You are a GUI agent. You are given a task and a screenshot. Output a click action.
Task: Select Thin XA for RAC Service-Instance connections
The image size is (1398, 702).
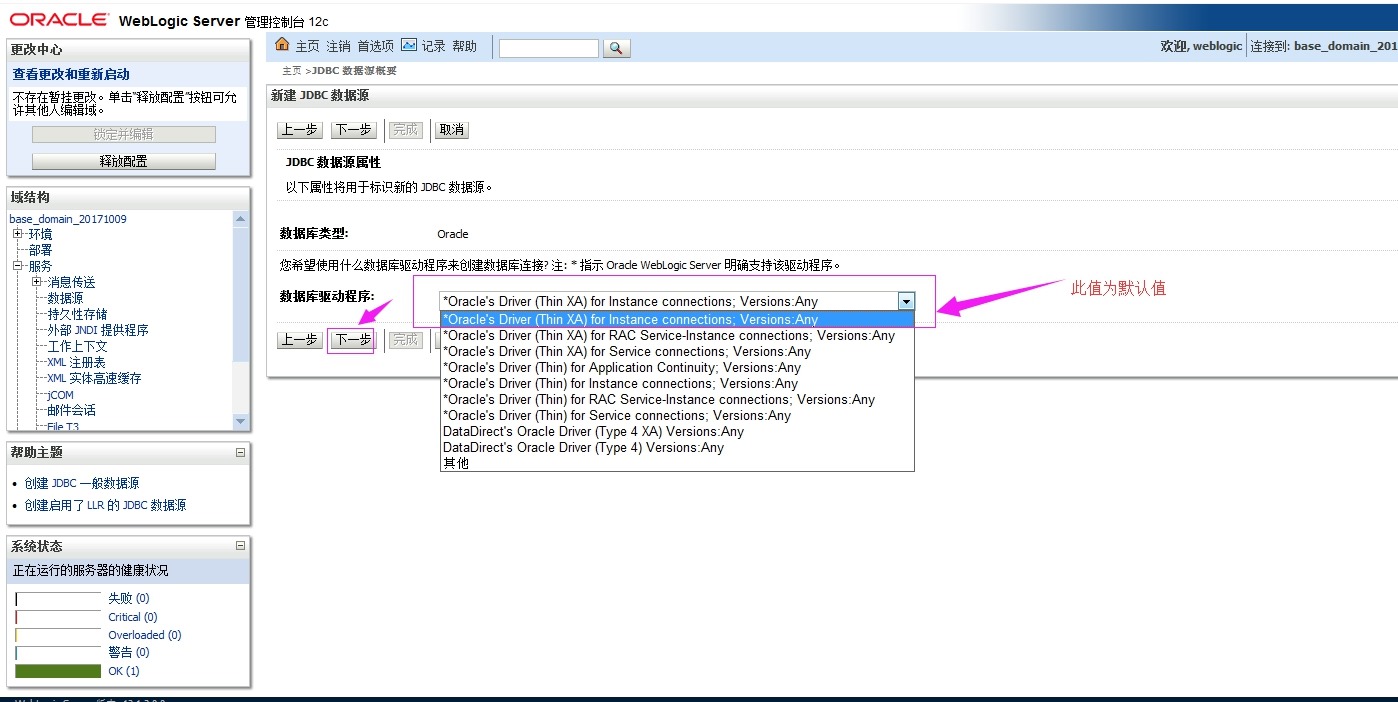point(677,335)
